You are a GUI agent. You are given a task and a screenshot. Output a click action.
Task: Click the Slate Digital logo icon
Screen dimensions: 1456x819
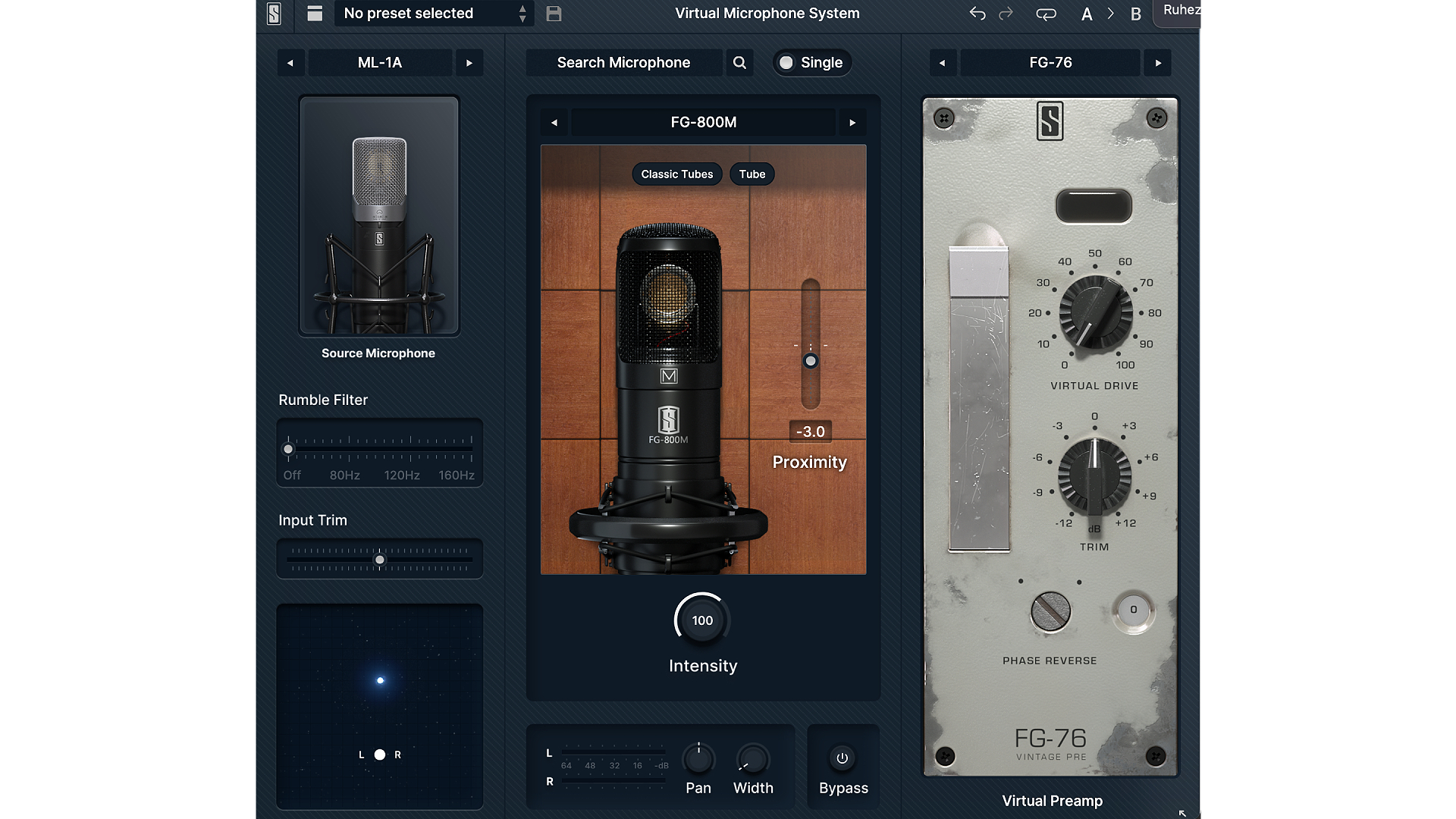(x=274, y=14)
